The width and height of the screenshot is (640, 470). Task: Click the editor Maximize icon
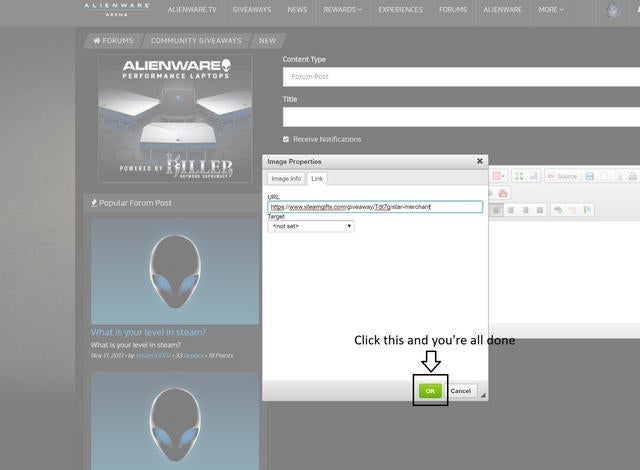(x=519, y=176)
